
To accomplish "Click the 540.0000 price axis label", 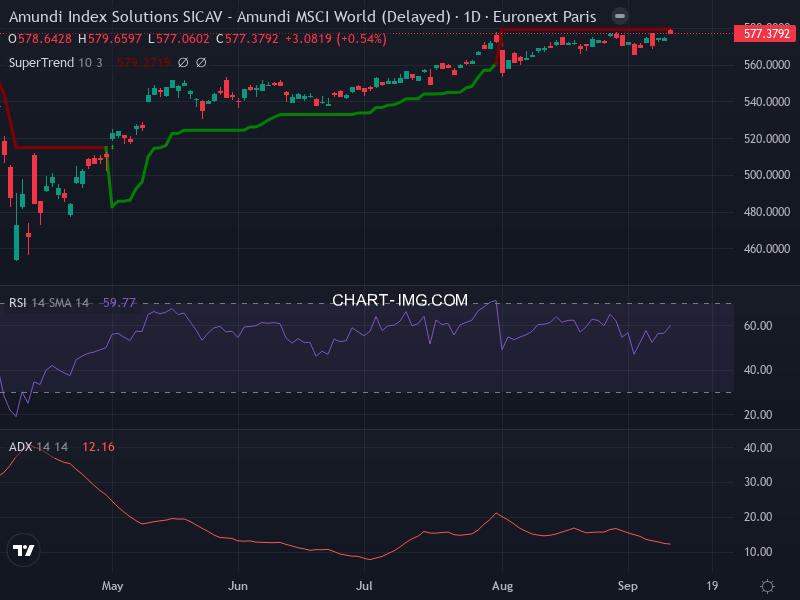I will point(767,102).
